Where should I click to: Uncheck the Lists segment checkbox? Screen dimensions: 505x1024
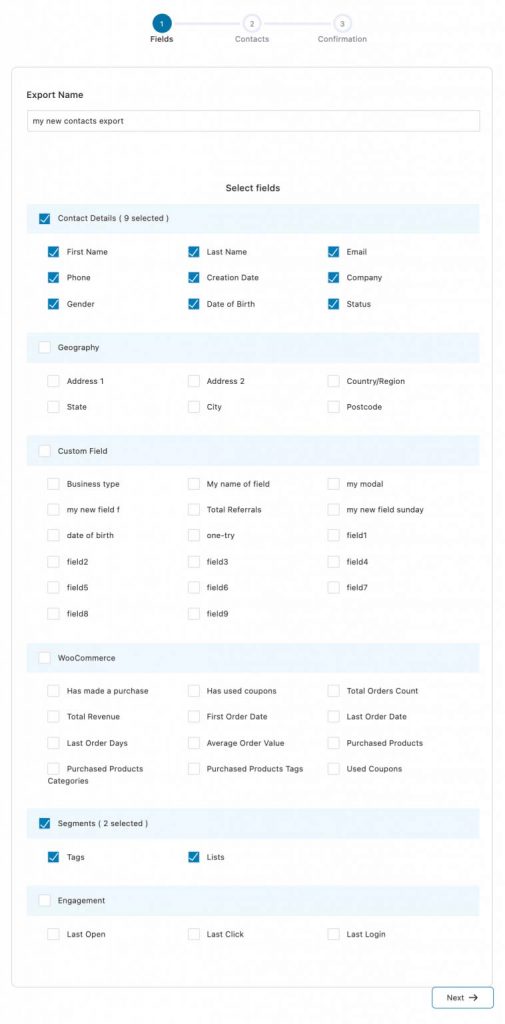pos(193,857)
